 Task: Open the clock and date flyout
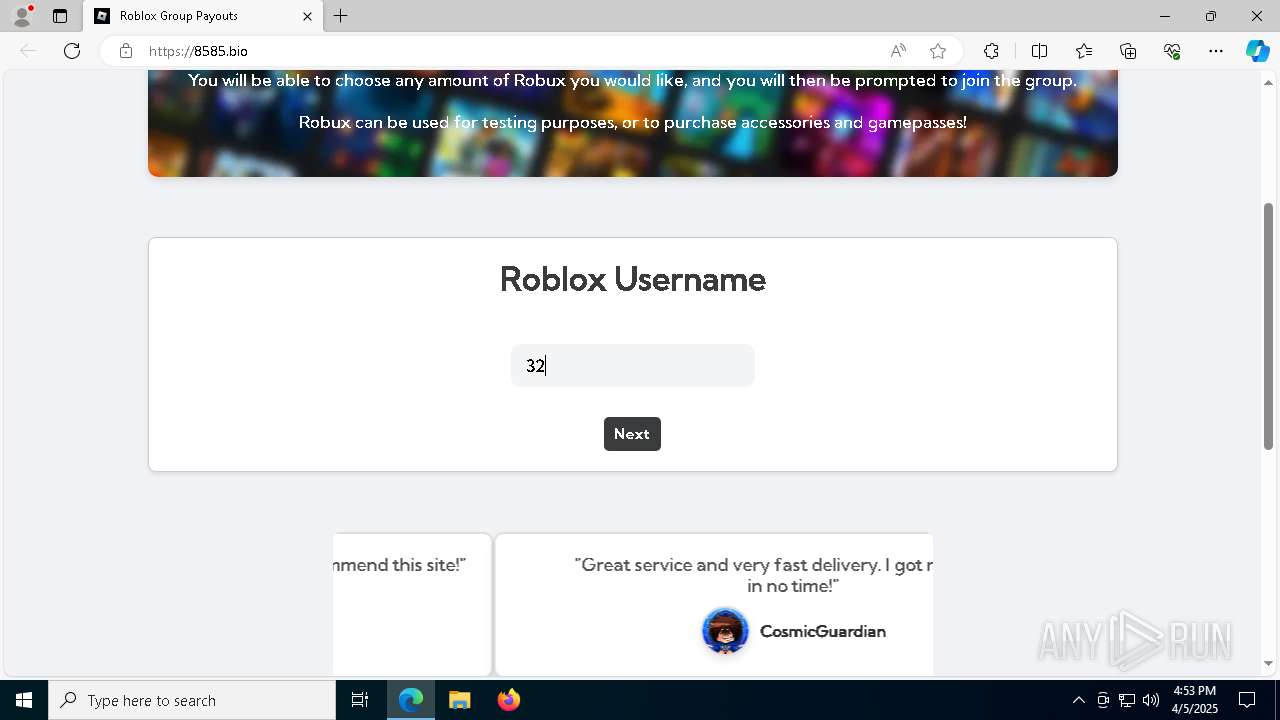1194,700
